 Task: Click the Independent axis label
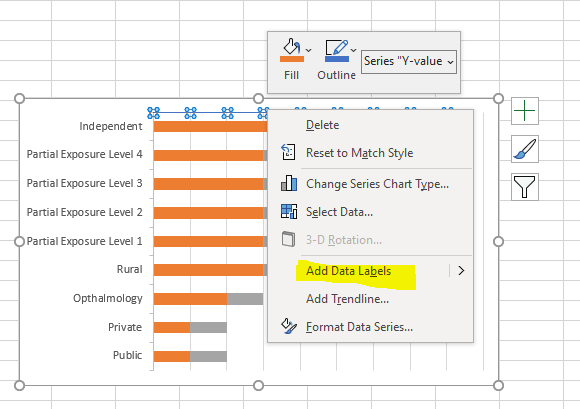pyautogui.click(x=111, y=126)
